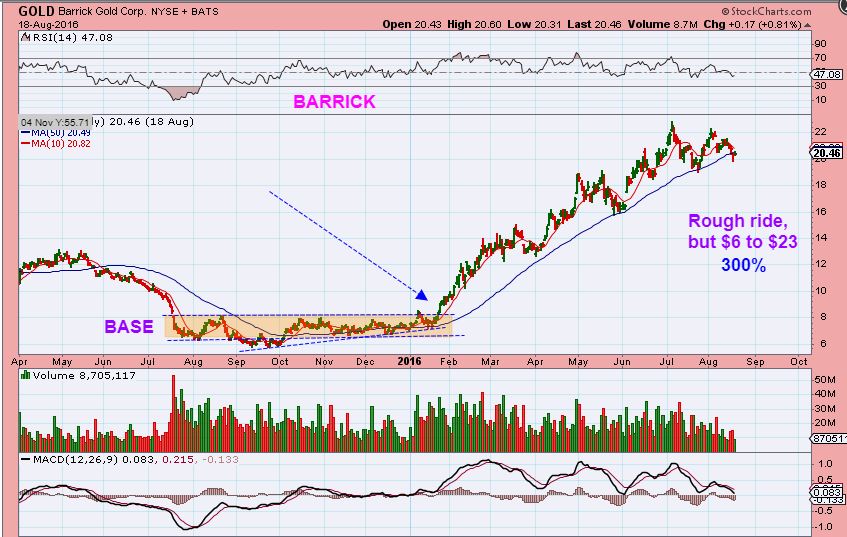Click the MA(50) 20.49 legend entry
Screen dimensions: 847x537
coord(56,132)
